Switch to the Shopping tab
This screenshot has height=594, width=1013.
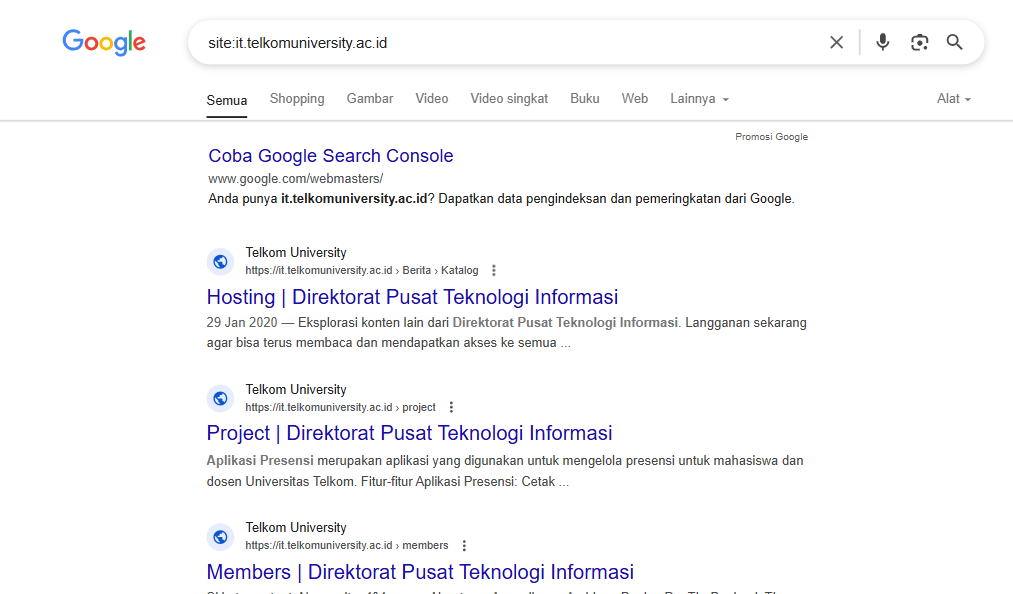click(297, 99)
